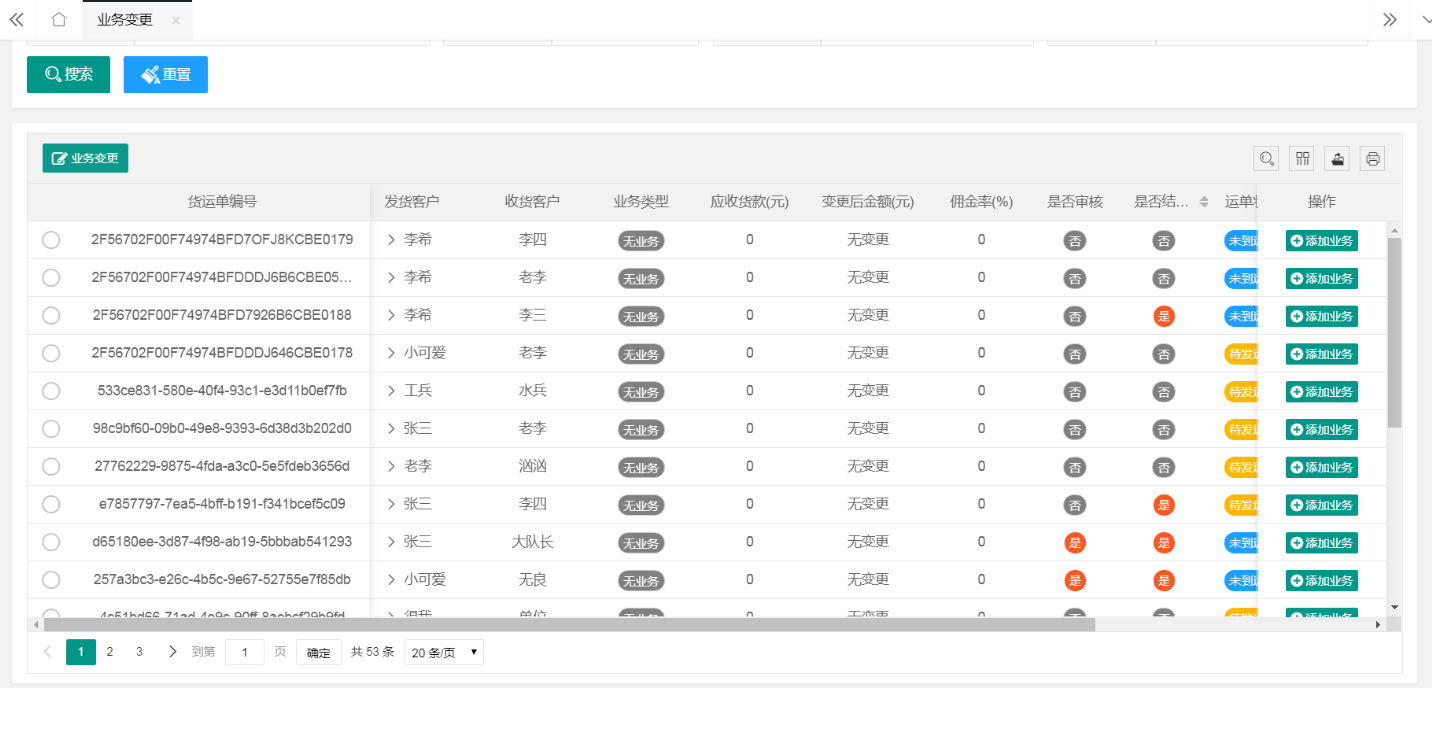1432x752 pixels.
Task: Expand the row for sender 老李
Action: click(x=392, y=467)
